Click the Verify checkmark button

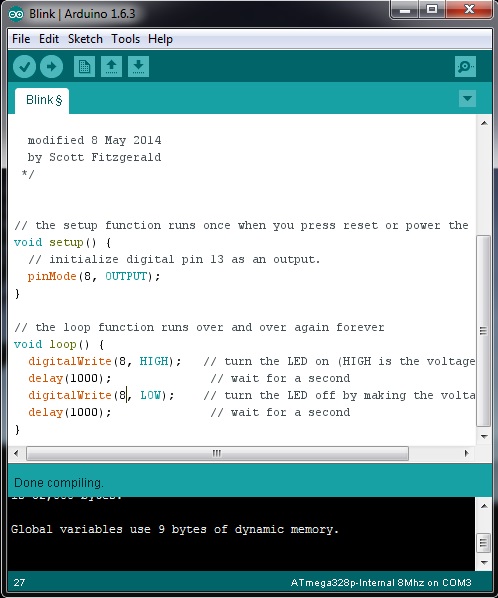point(24,67)
